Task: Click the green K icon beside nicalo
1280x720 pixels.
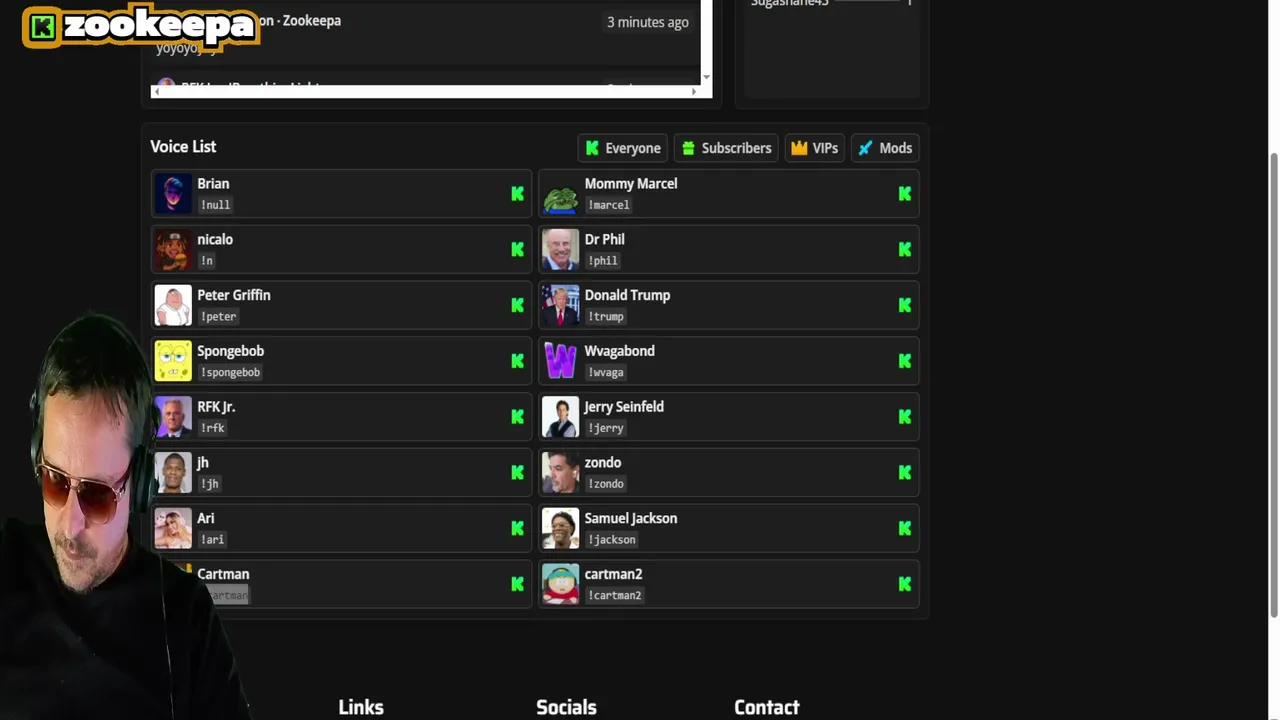Action: point(517,250)
